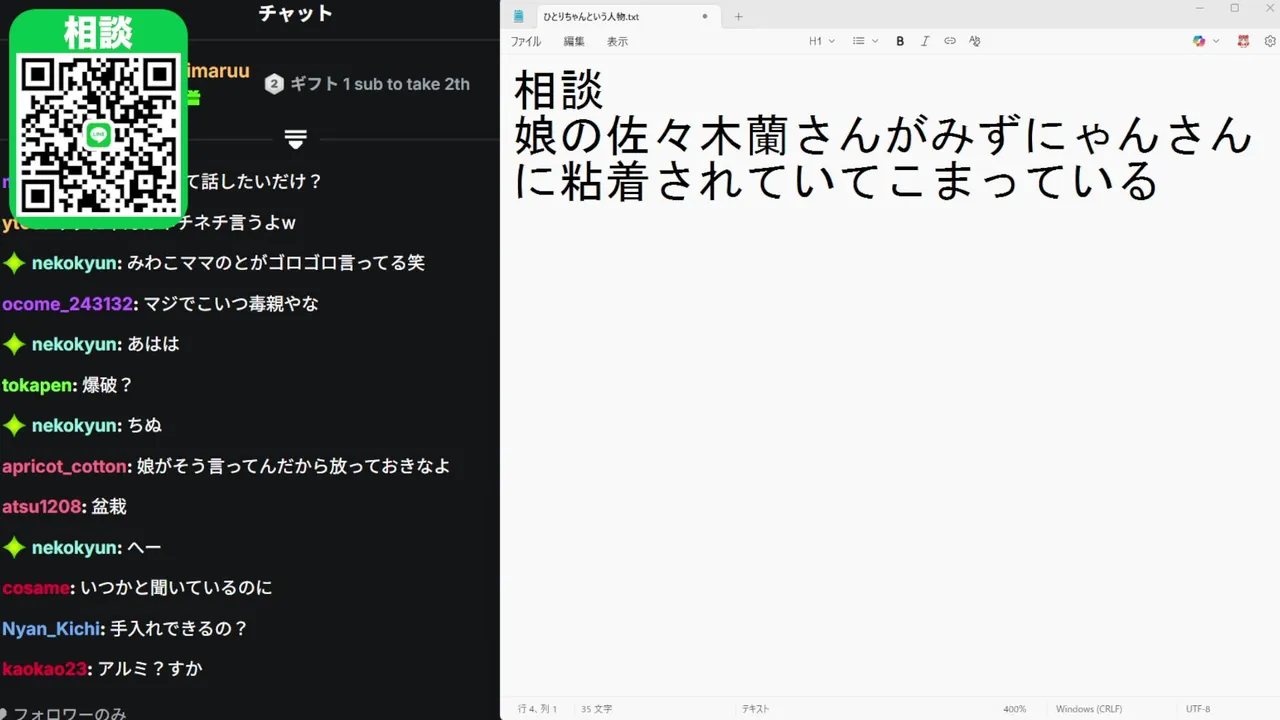Screen dimensions: 1280x720
Task: Open the Copilot button in Notepad
Action: (1199, 41)
